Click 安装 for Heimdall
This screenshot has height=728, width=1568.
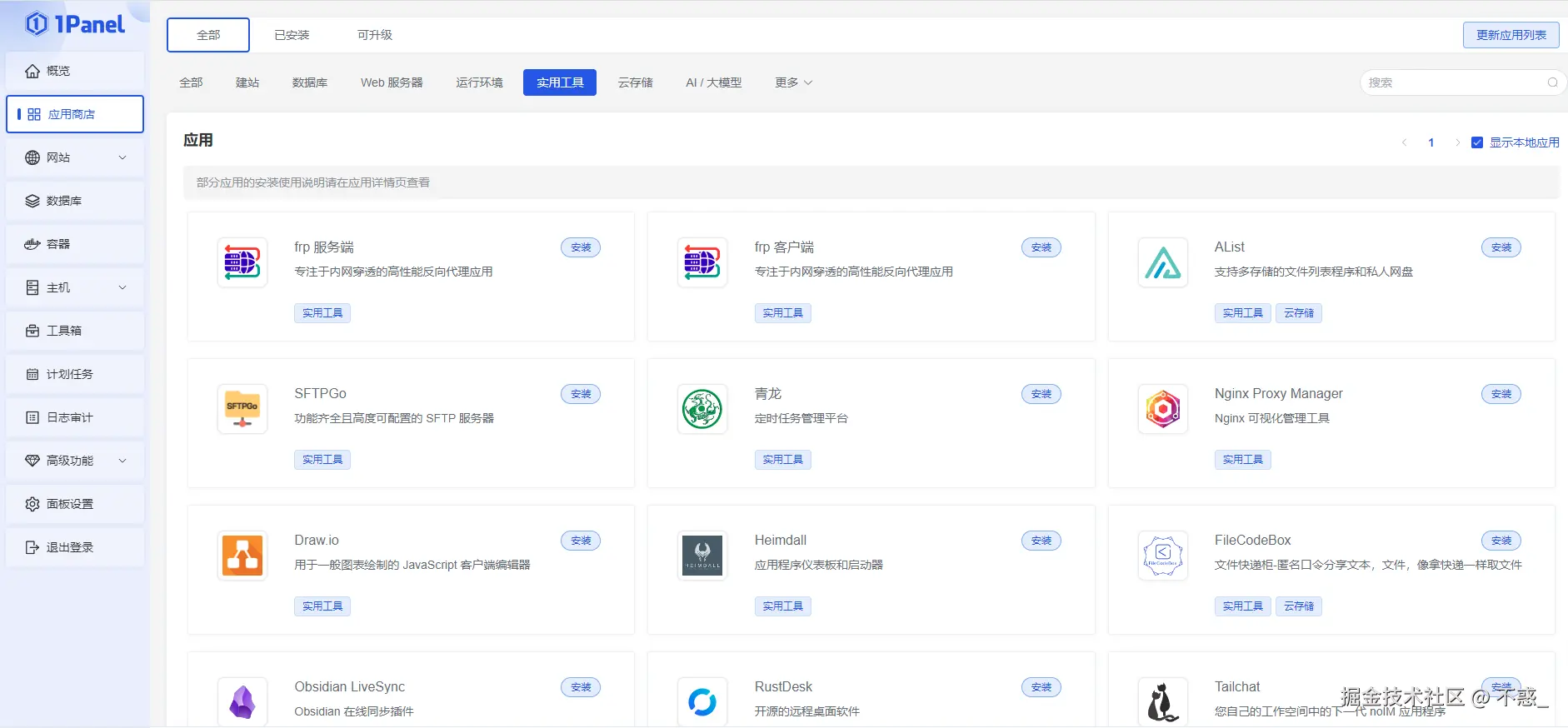1041,541
